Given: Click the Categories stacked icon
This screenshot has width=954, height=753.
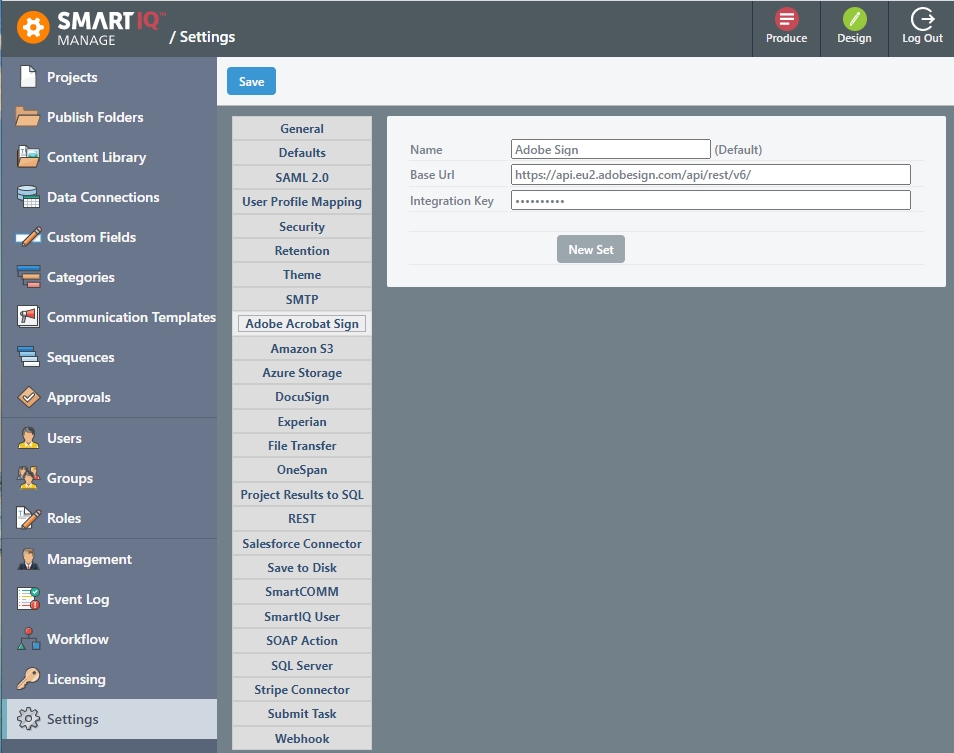Looking at the screenshot, I should pos(28,277).
